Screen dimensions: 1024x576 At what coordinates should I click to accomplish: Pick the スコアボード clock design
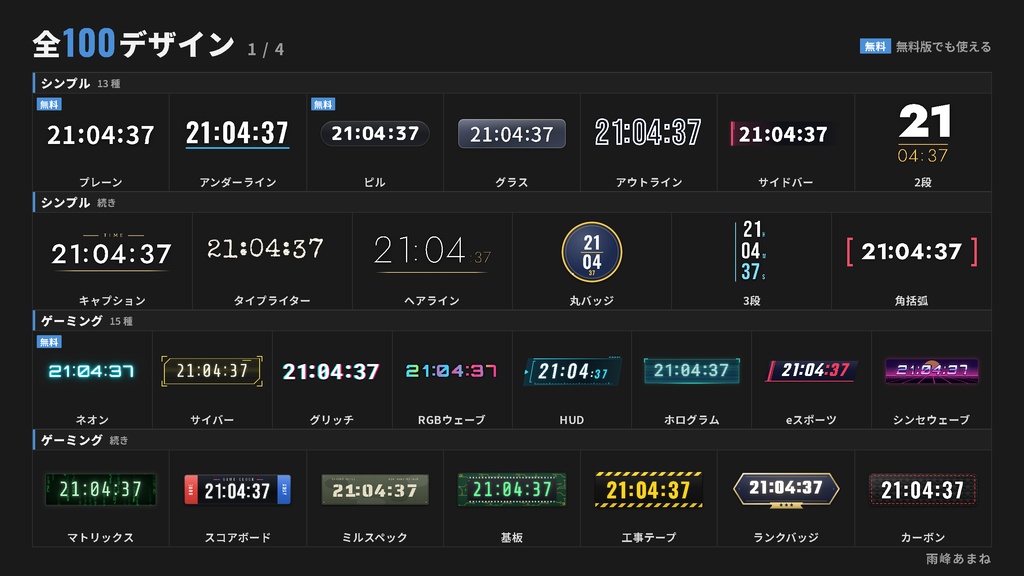[x=238, y=499]
